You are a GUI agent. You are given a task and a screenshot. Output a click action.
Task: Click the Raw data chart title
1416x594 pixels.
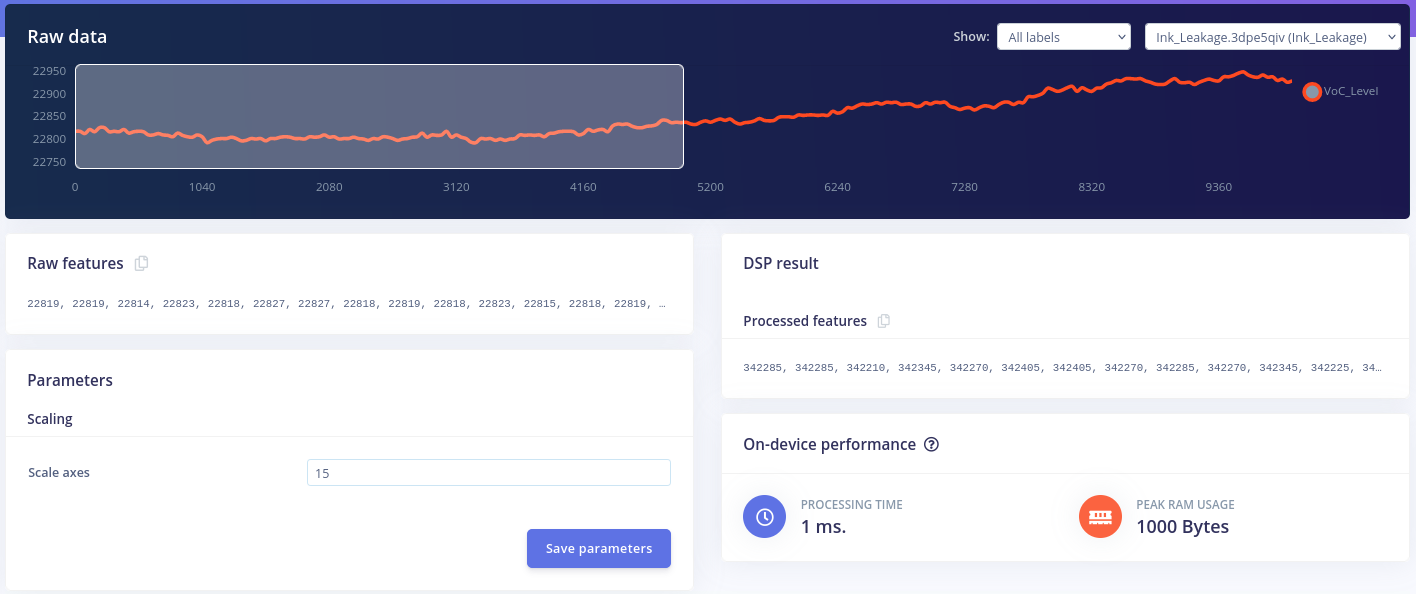(67, 37)
